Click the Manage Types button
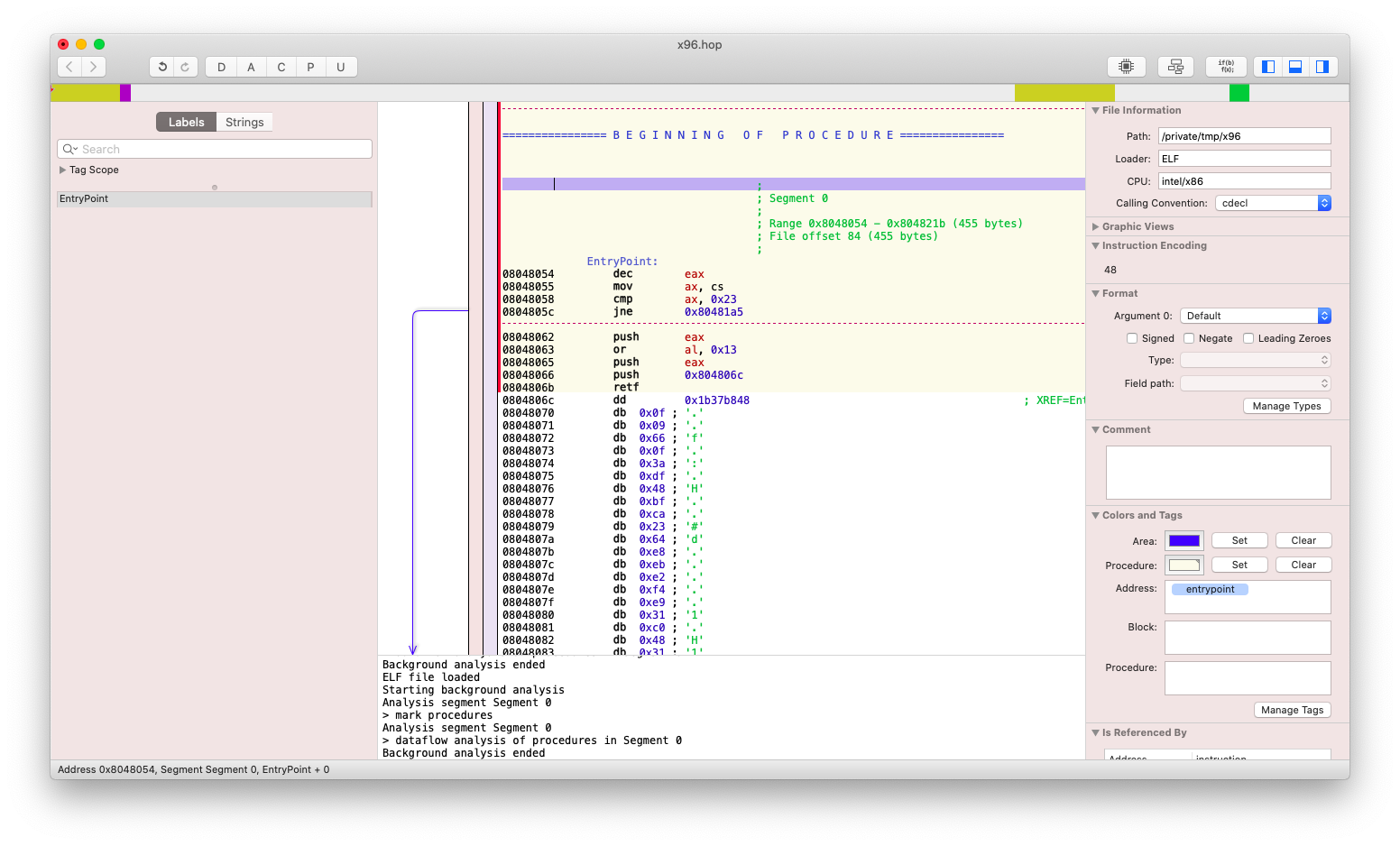Image resolution: width=1400 pixels, height=846 pixels. point(1286,406)
